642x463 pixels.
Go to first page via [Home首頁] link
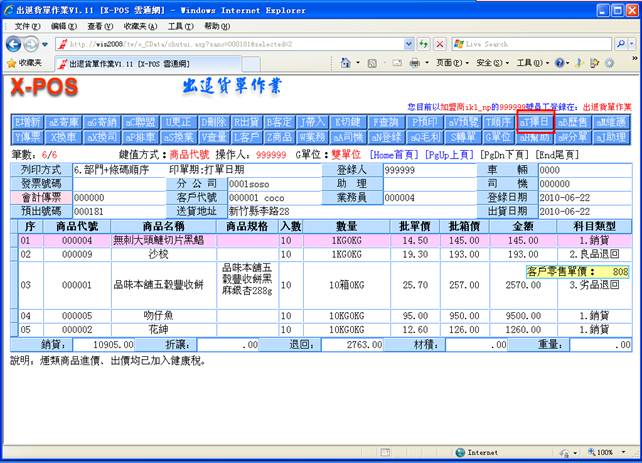(x=395, y=156)
